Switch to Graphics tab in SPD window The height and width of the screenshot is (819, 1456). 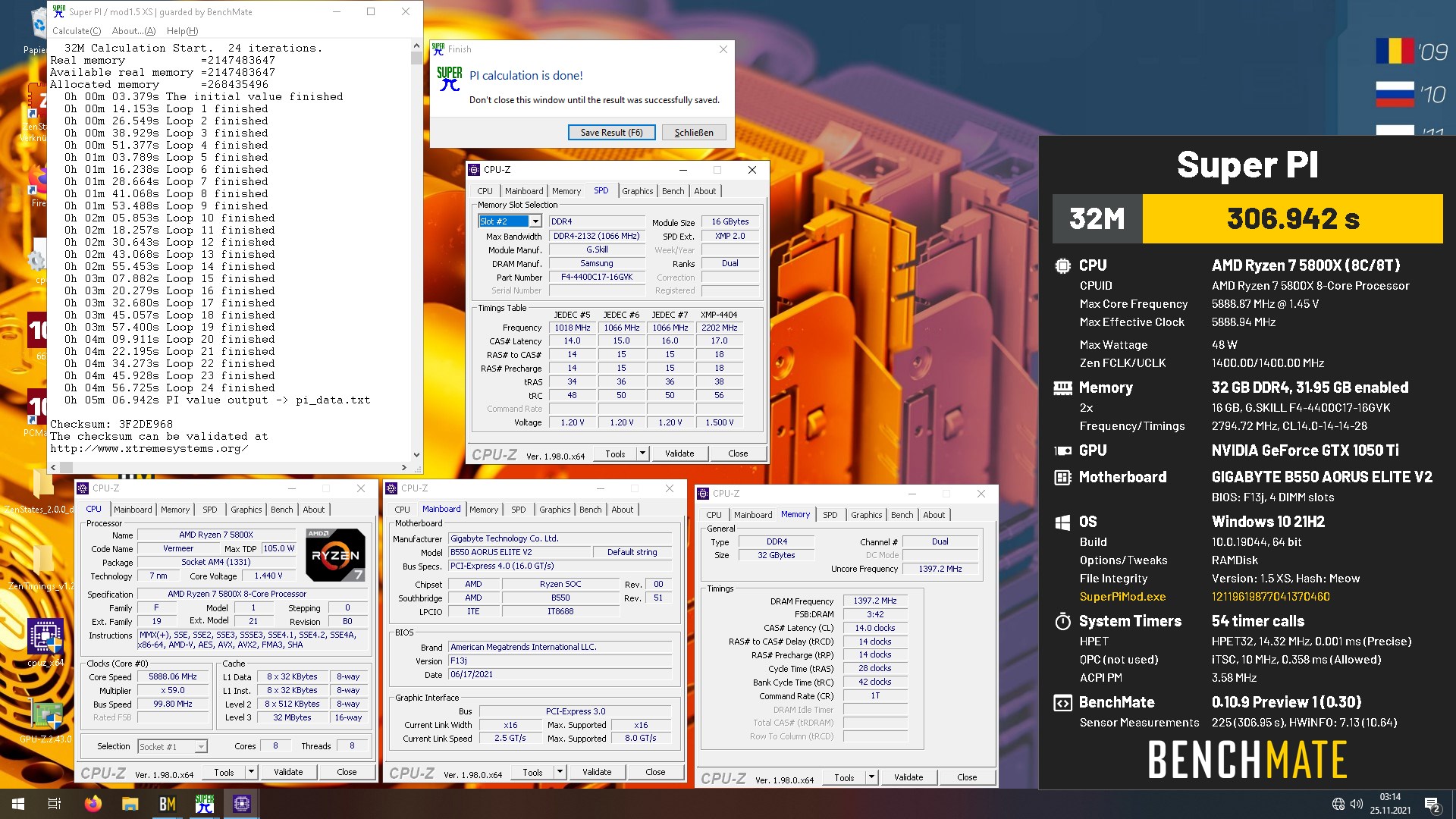[x=637, y=191]
